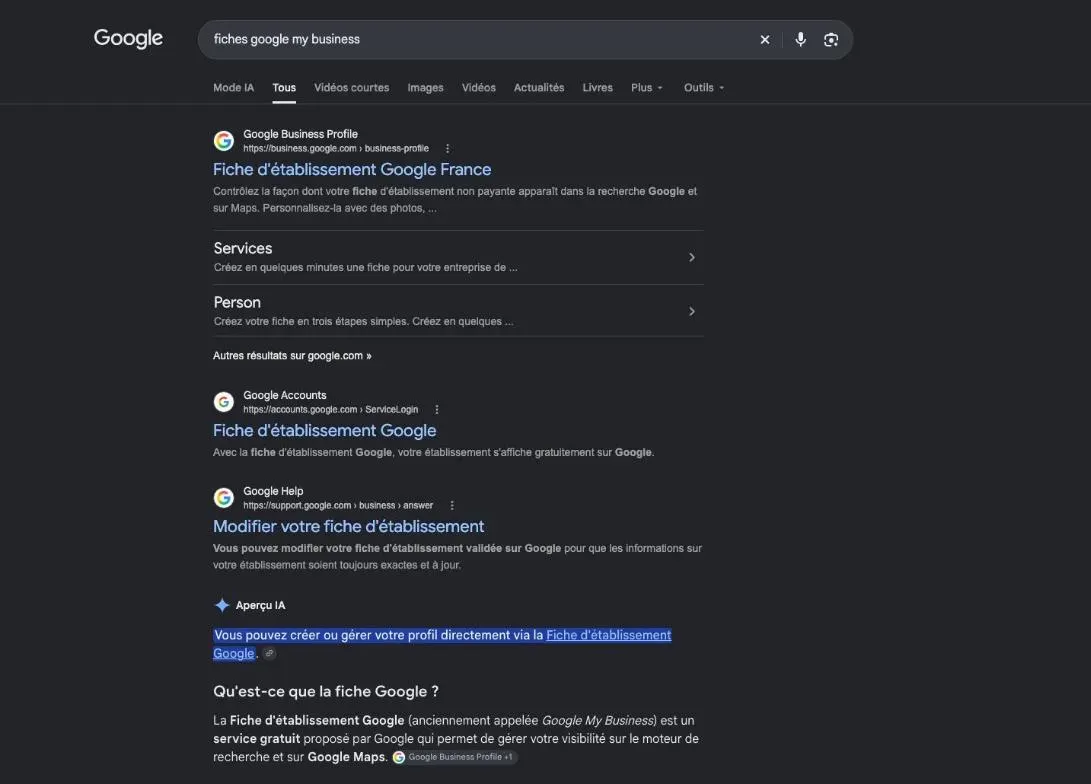Image resolution: width=1091 pixels, height=784 pixels.
Task: Click accounts.google.com ServiceLogin URL
Action: coord(331,410)
